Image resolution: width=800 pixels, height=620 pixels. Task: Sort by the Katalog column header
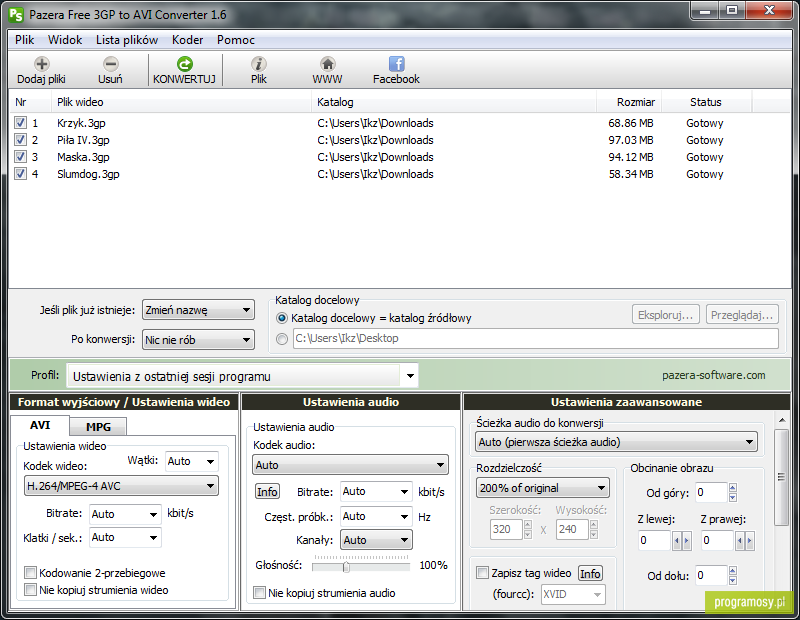pos(454,102)
